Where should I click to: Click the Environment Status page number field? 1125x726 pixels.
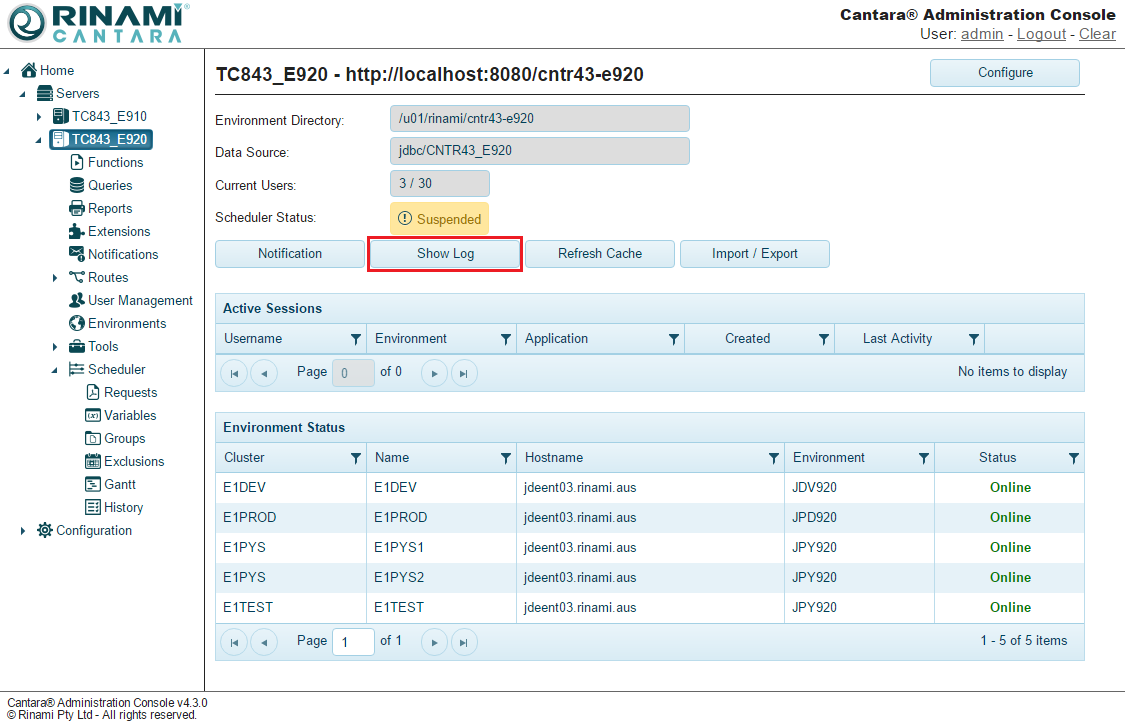tap(353, 641)
